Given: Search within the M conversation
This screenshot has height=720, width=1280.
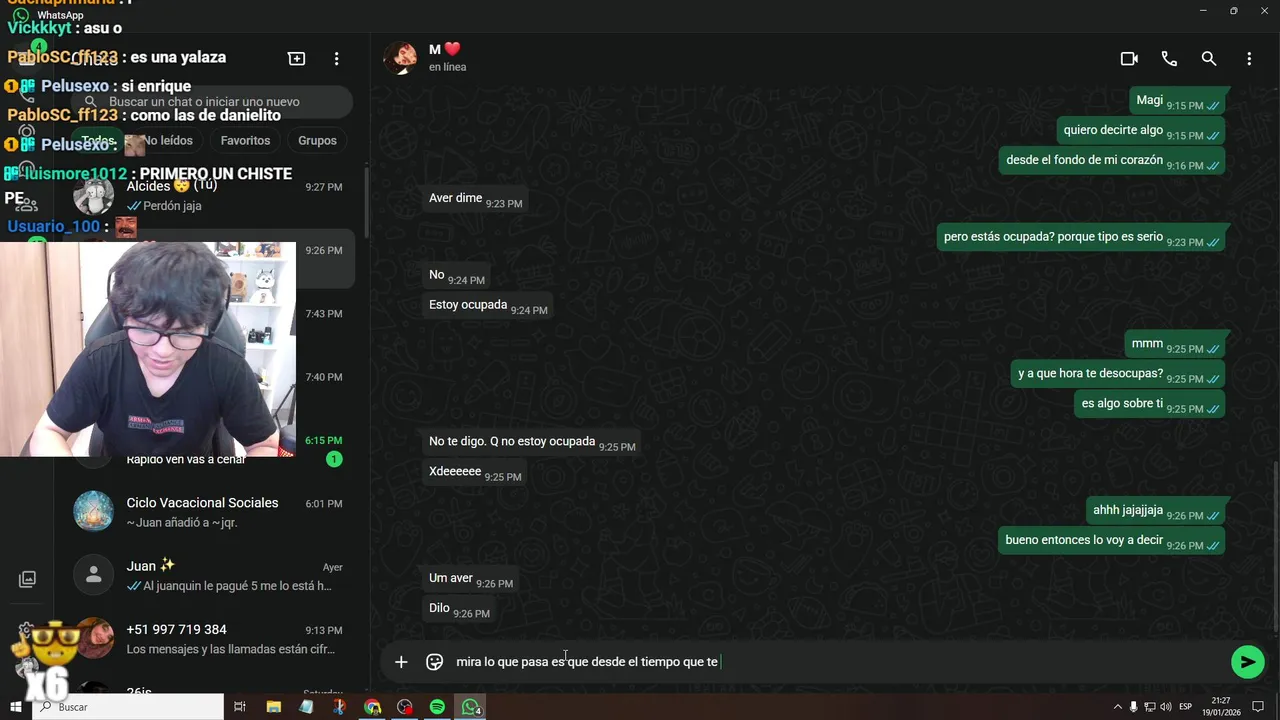Looking at the screenshot, I should pos(1209,59).
